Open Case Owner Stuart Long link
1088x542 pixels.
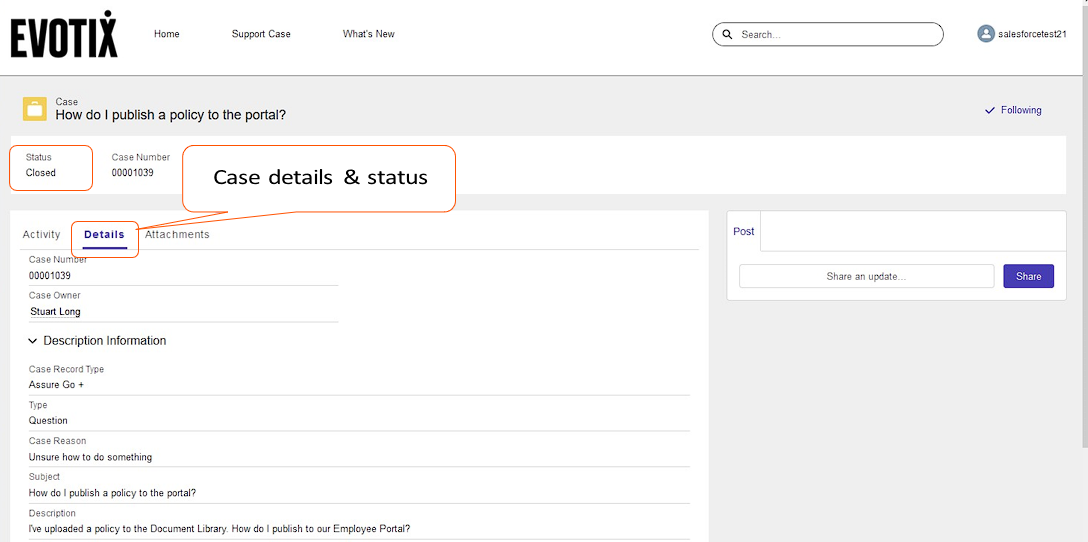(55, 312)
